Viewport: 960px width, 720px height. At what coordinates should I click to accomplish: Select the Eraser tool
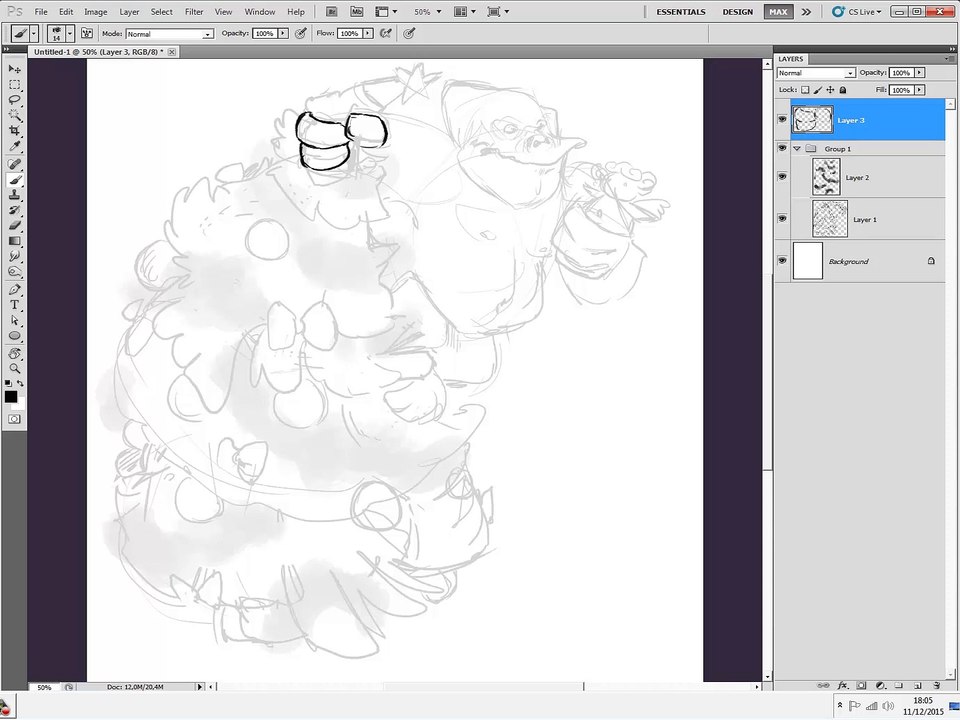14,225
